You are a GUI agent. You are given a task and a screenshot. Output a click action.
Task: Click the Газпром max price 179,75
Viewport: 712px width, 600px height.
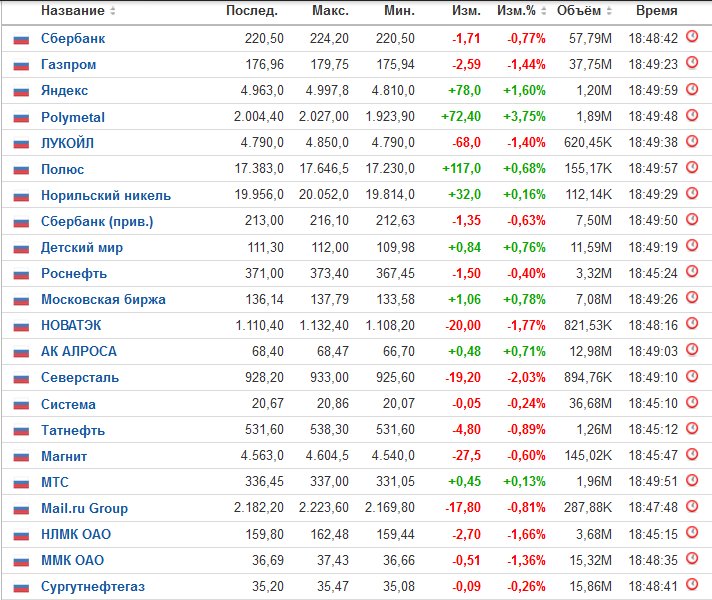(330, 64)
